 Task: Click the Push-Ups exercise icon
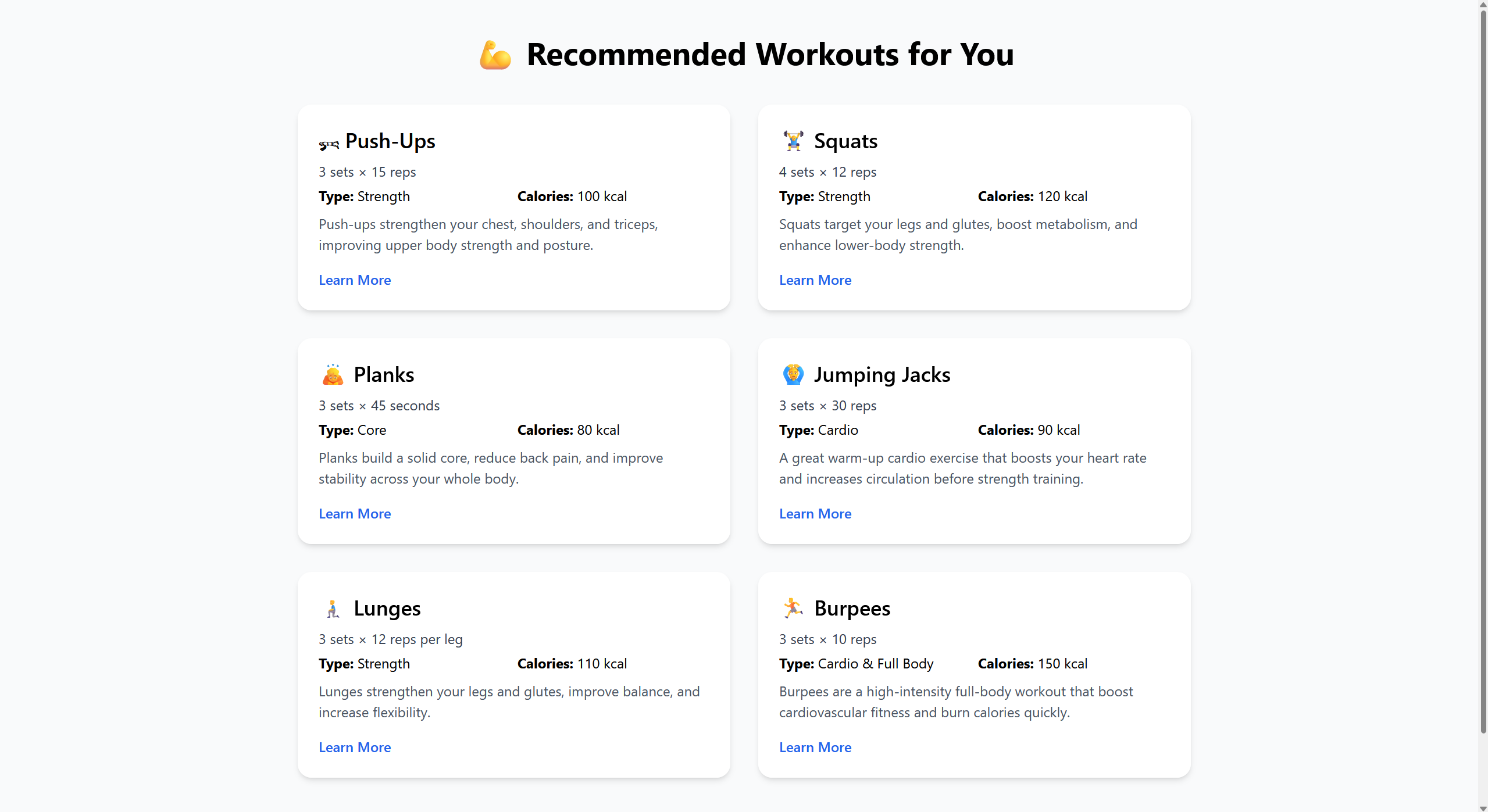(x=329, y=144)
